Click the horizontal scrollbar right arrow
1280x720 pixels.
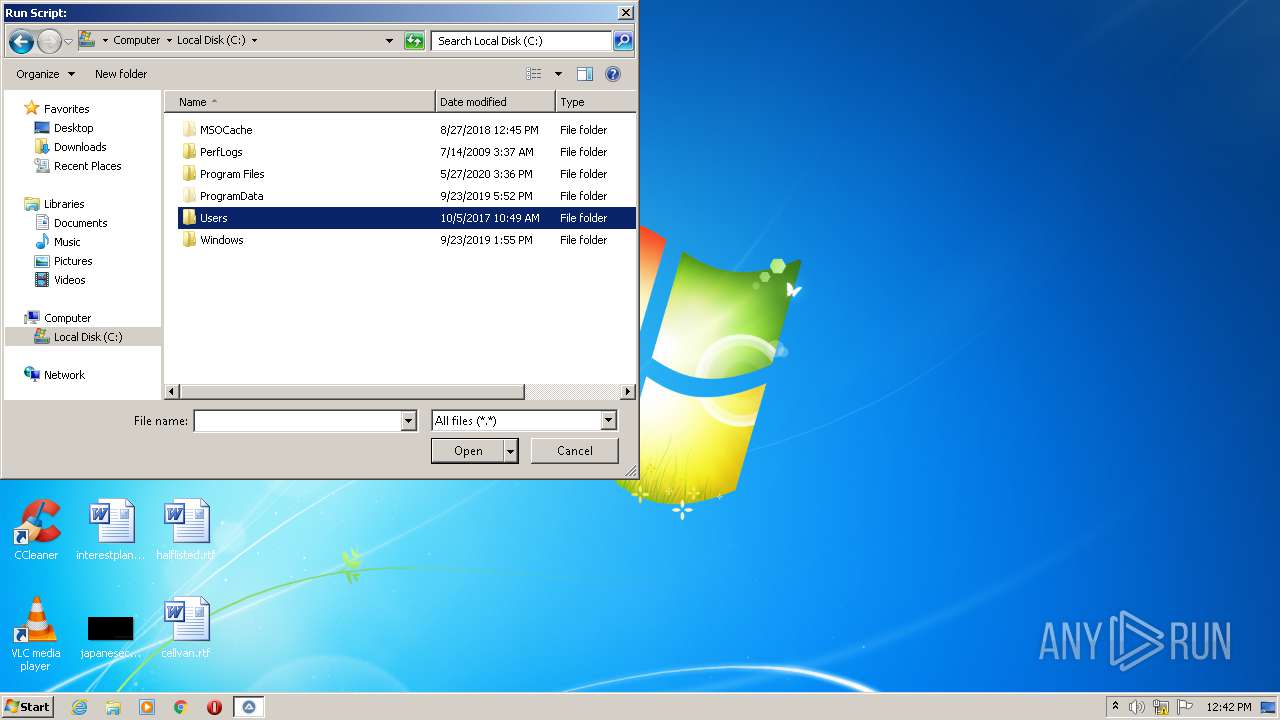628,392
